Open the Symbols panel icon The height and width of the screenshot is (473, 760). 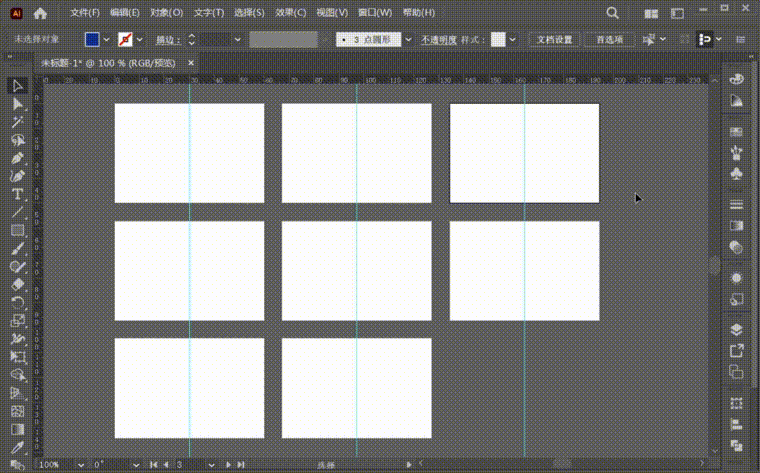[736, 173]
